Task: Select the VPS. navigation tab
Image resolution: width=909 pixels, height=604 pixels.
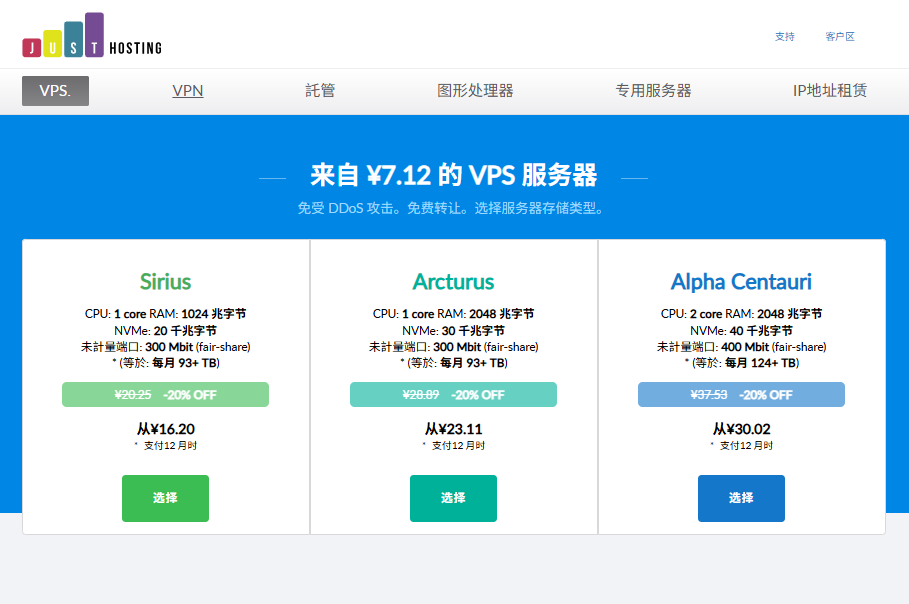Action: 55,91
